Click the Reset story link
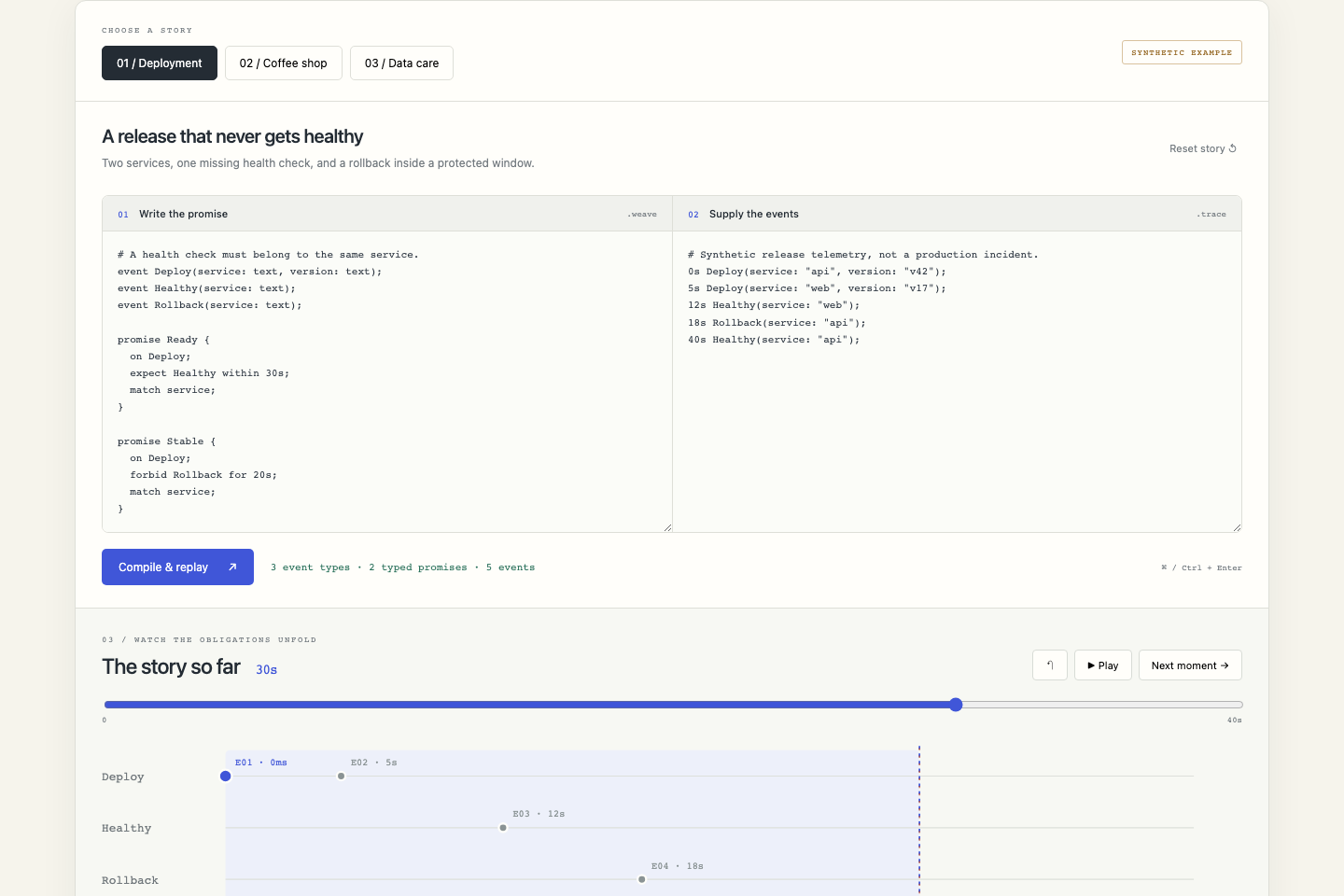This screenshot has height=896, width=1344. coord(1203,148)
